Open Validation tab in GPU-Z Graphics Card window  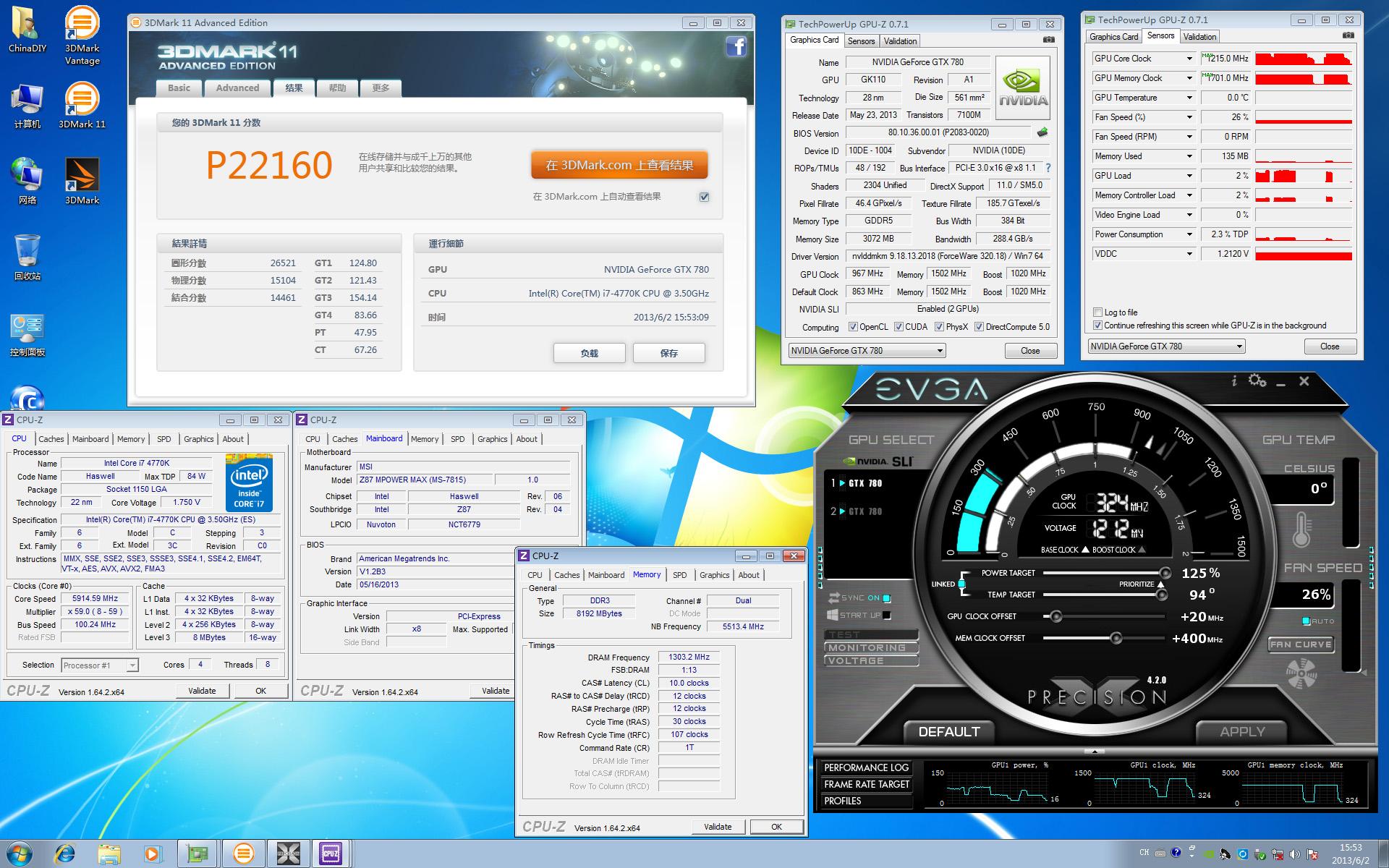(901, 41)
